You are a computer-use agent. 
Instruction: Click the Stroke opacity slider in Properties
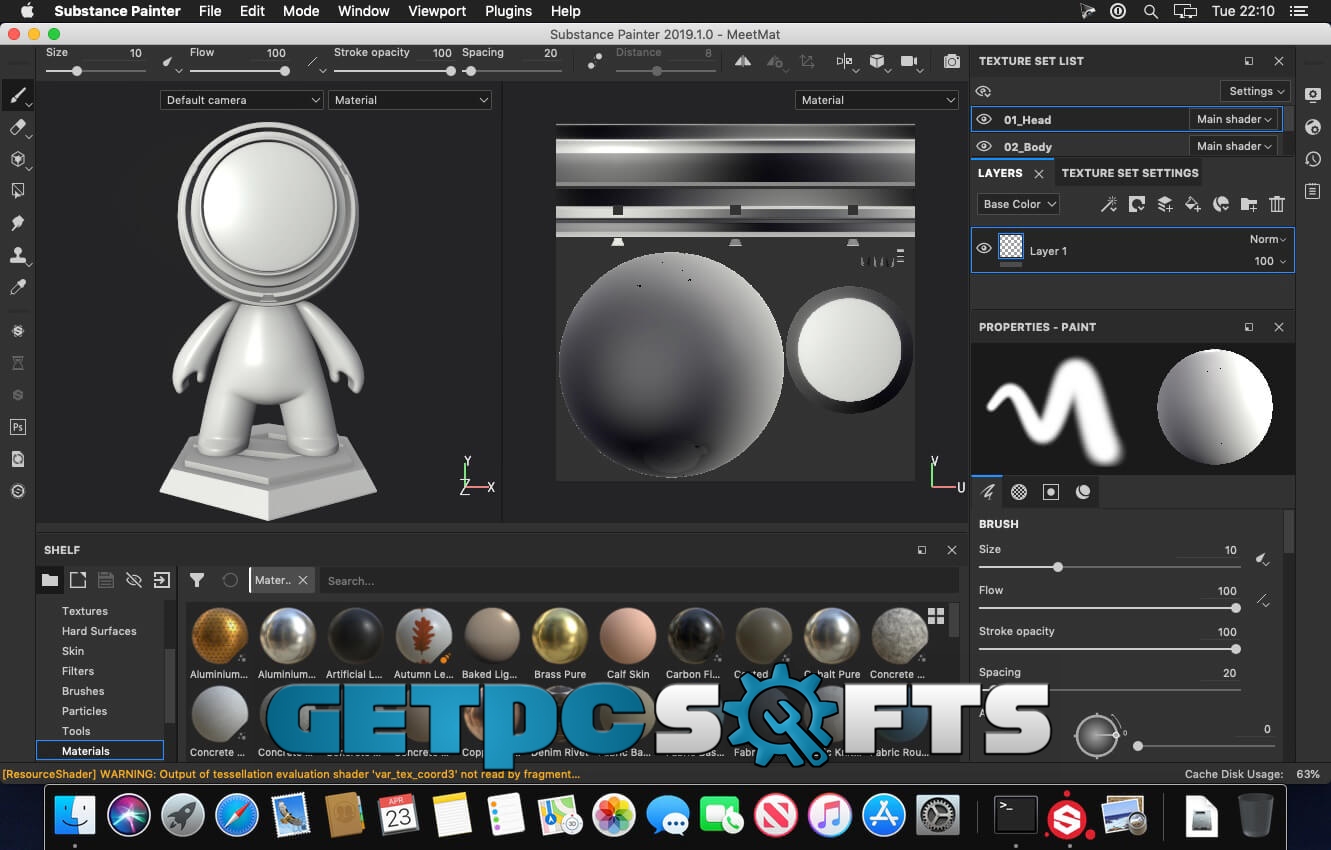[x=1109, y=649]
